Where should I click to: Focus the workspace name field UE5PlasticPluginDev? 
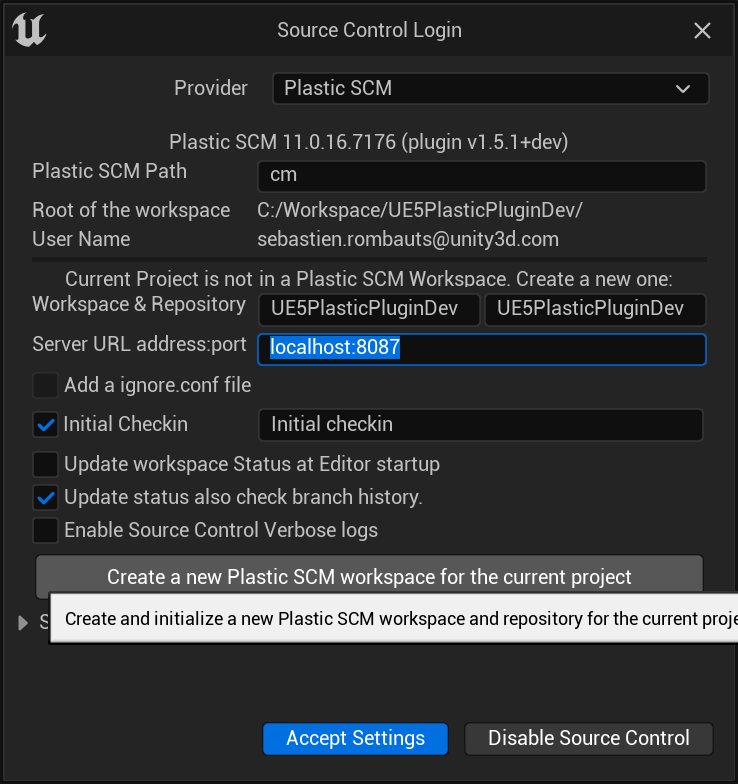(x=369, y=310)
